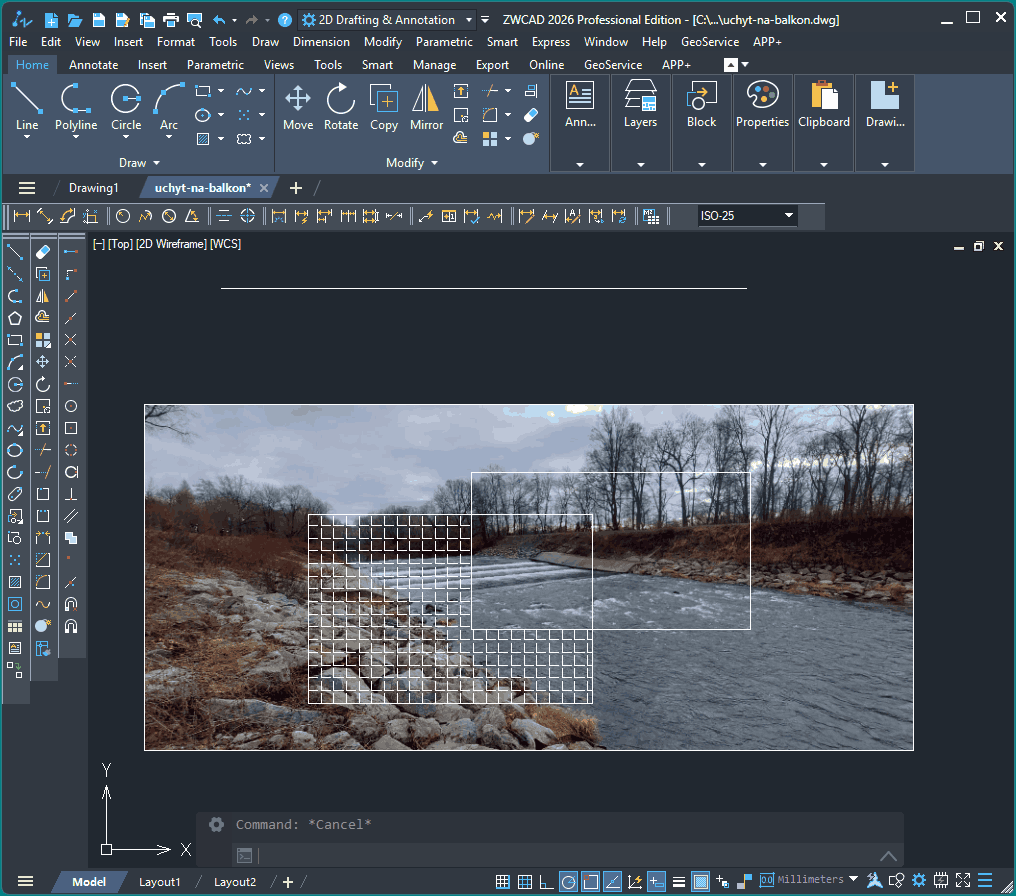Viewport: 1016px width, 896px height.
Task: Expand the Properties panel dropdown arrow
Action: click(762, 165)
